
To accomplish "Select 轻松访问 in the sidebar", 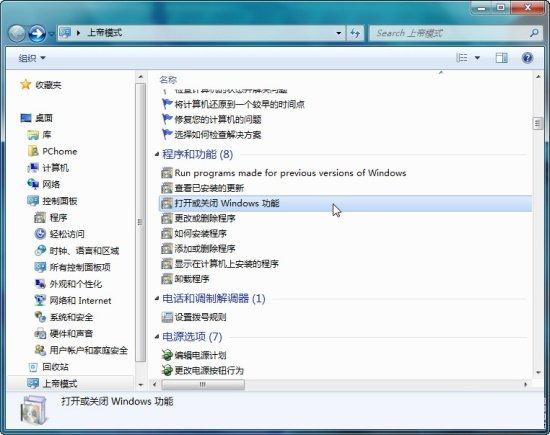I will tap(67, 234).
